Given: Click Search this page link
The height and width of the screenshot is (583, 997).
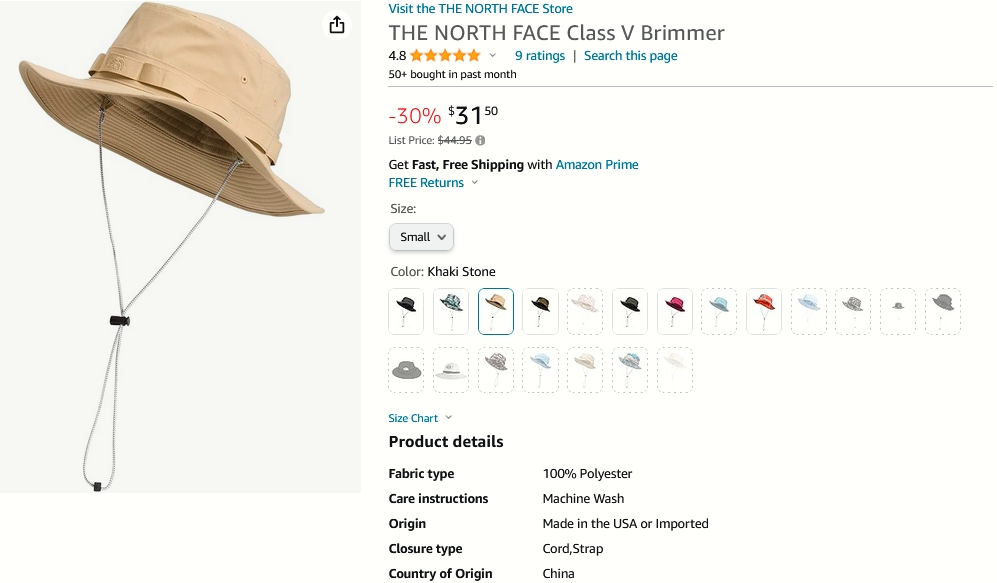Looking at the screenshot, I should pyautogui.click(x=631, y=56).
